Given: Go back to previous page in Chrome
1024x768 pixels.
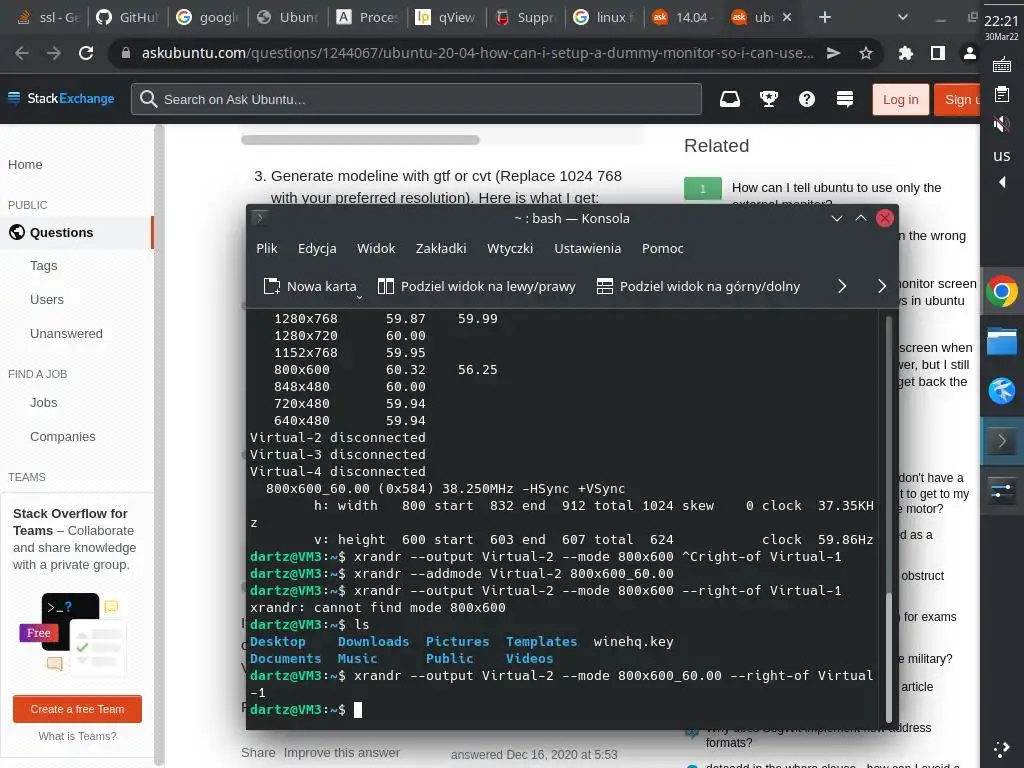Looking at the screenshot, I should [22, 53].
